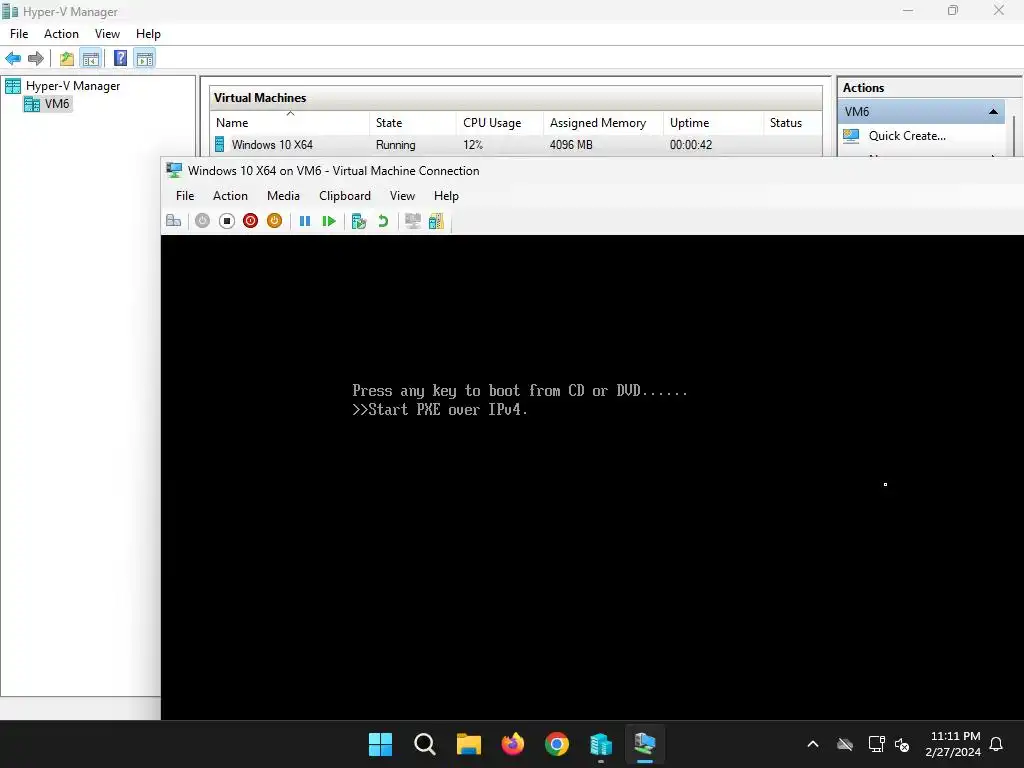1024x768 pixels.
Task: Click the 00:00:42 uptime cell
Action: click(690, 145)
